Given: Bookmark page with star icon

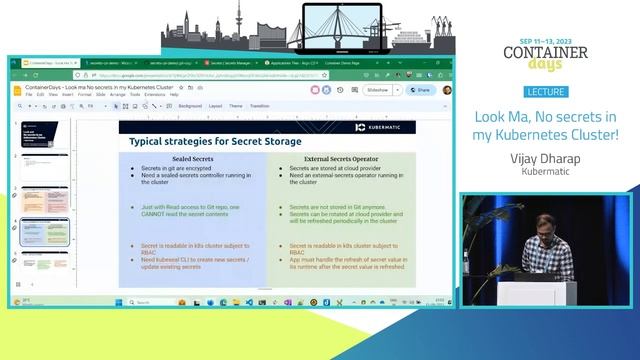Looking at the screenshot, I should tap(324, 76).
